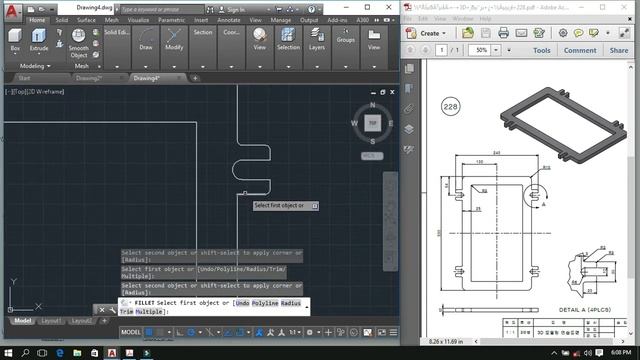640x360 pixels.
Task: Toggle 2D object snap in status bar
Action: click(240, 333)
